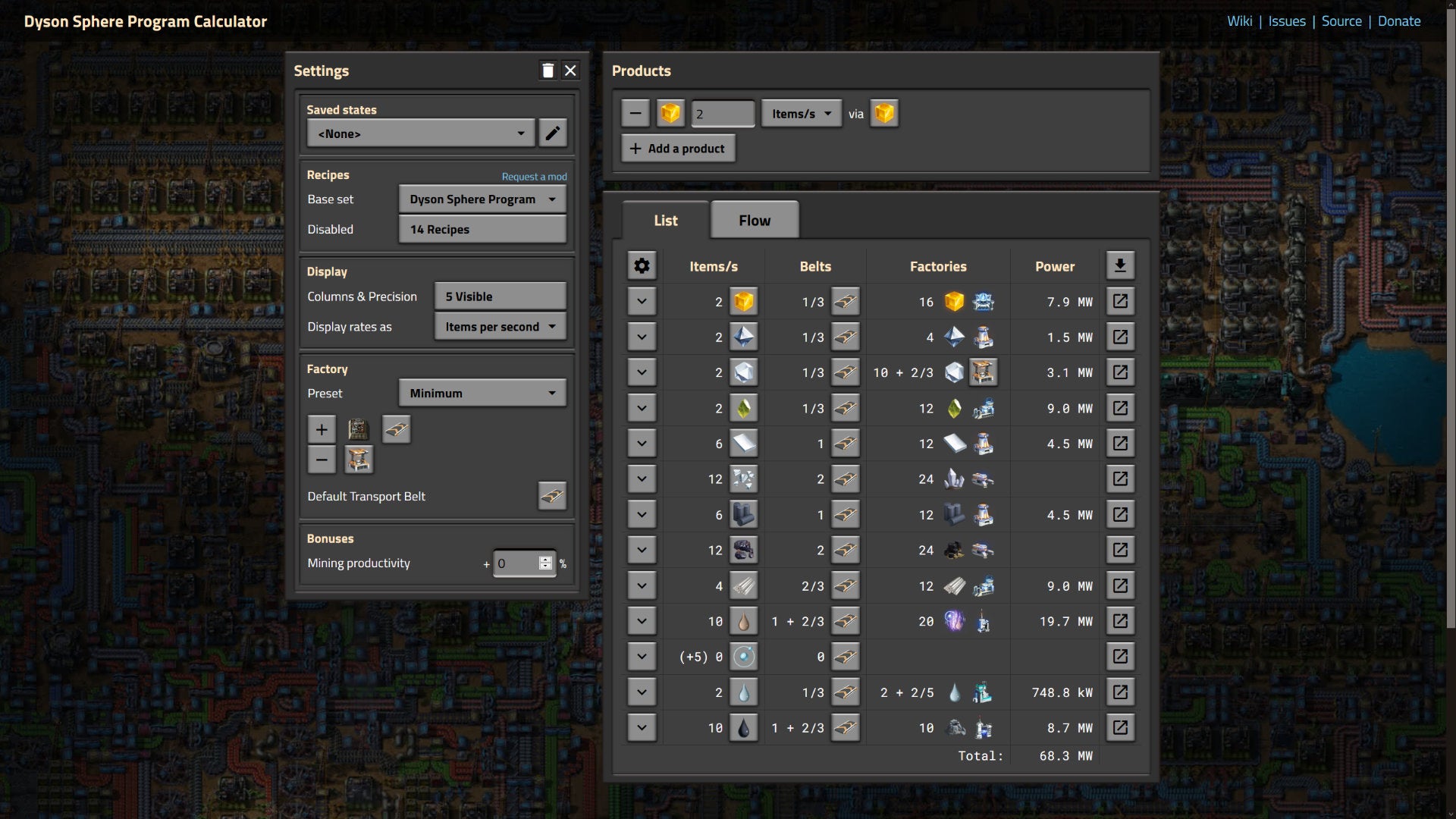Click the product icon next to 'via'

pos(884,114)
